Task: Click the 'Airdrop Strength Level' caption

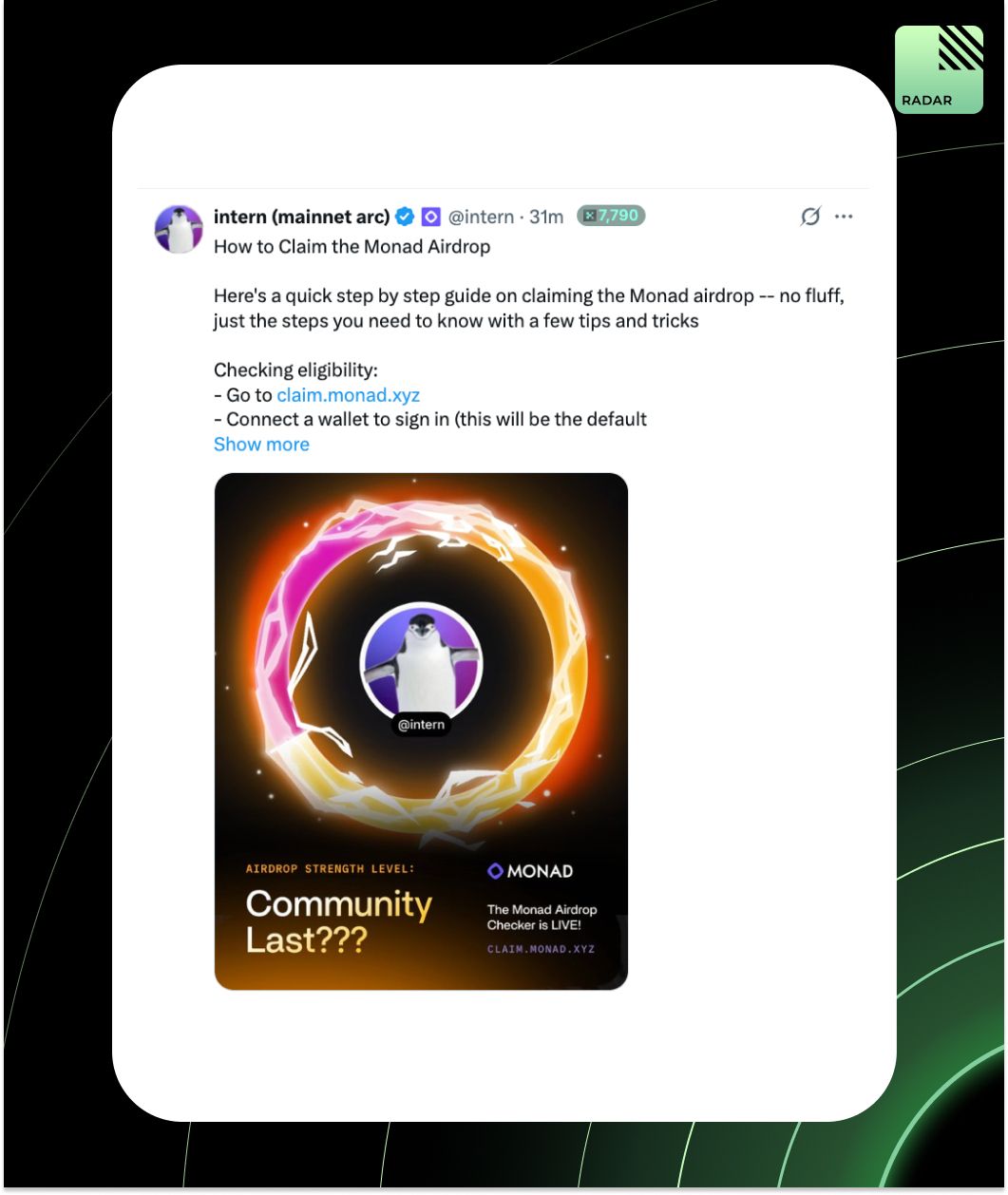Action: click(331, 868)
